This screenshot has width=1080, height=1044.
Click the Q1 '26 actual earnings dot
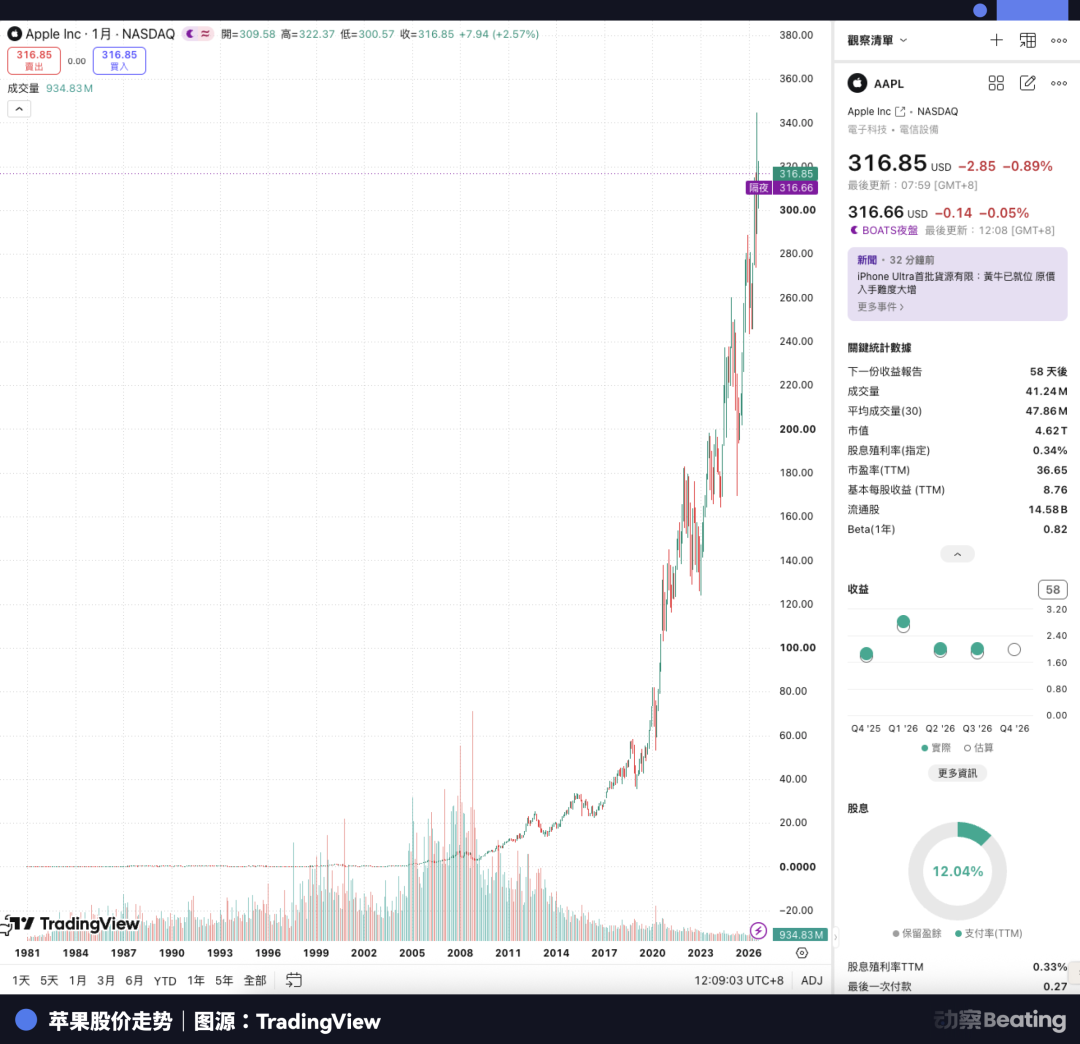coord(903,622)
